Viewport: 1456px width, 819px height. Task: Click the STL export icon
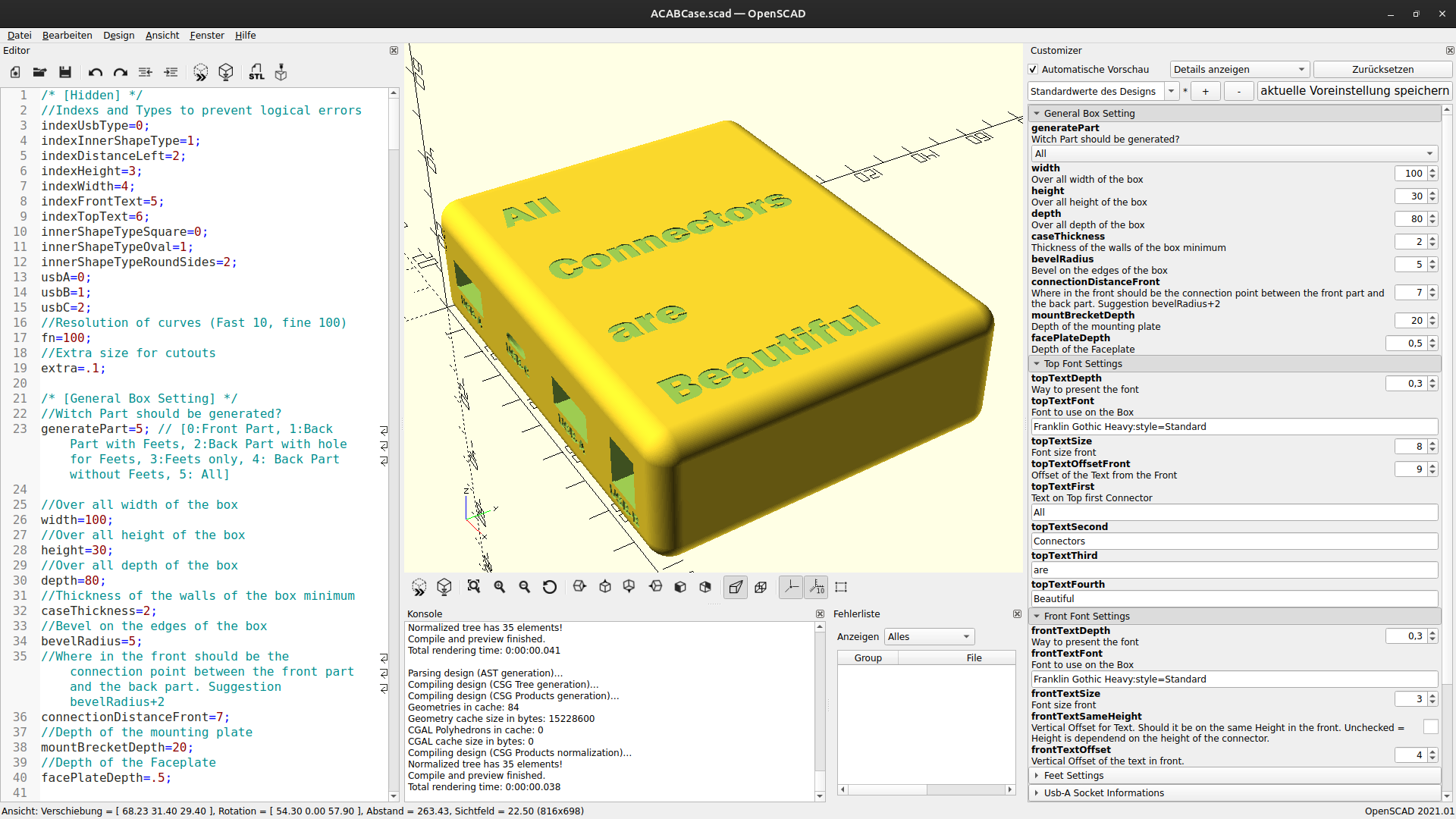pos(256,72)
